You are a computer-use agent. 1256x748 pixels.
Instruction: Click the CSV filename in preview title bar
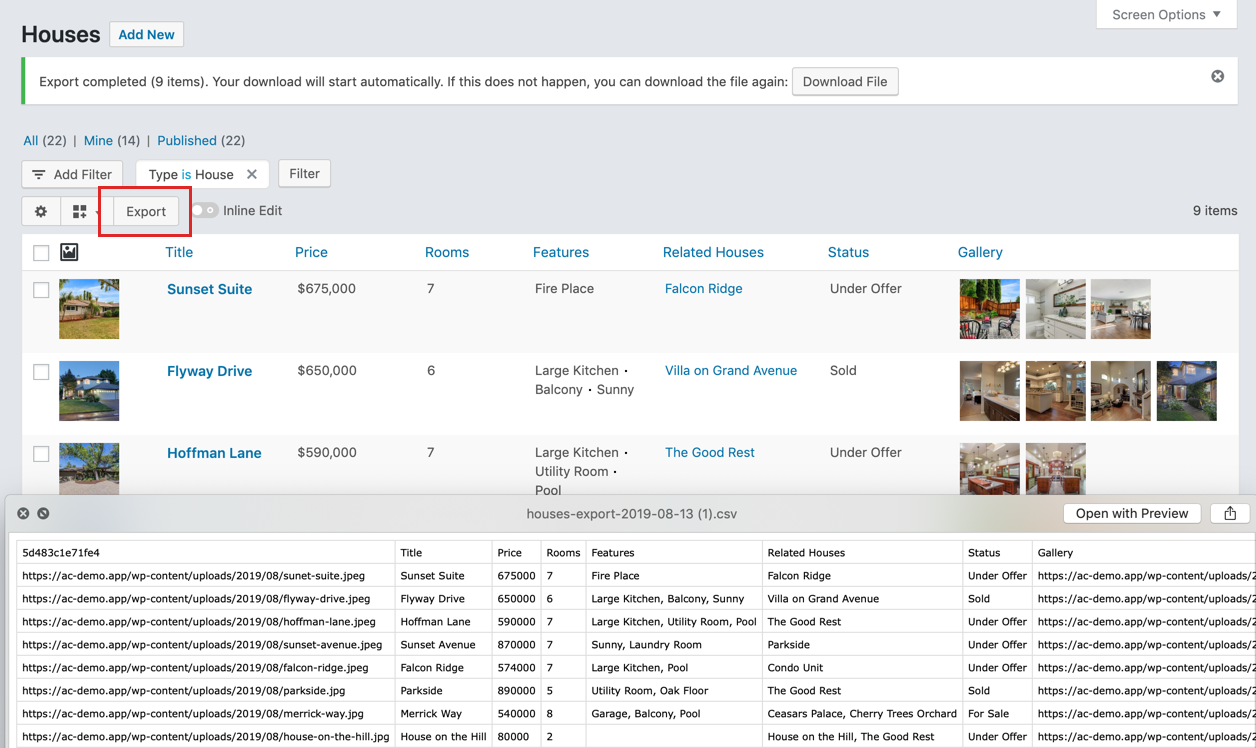tap(632, 514)
